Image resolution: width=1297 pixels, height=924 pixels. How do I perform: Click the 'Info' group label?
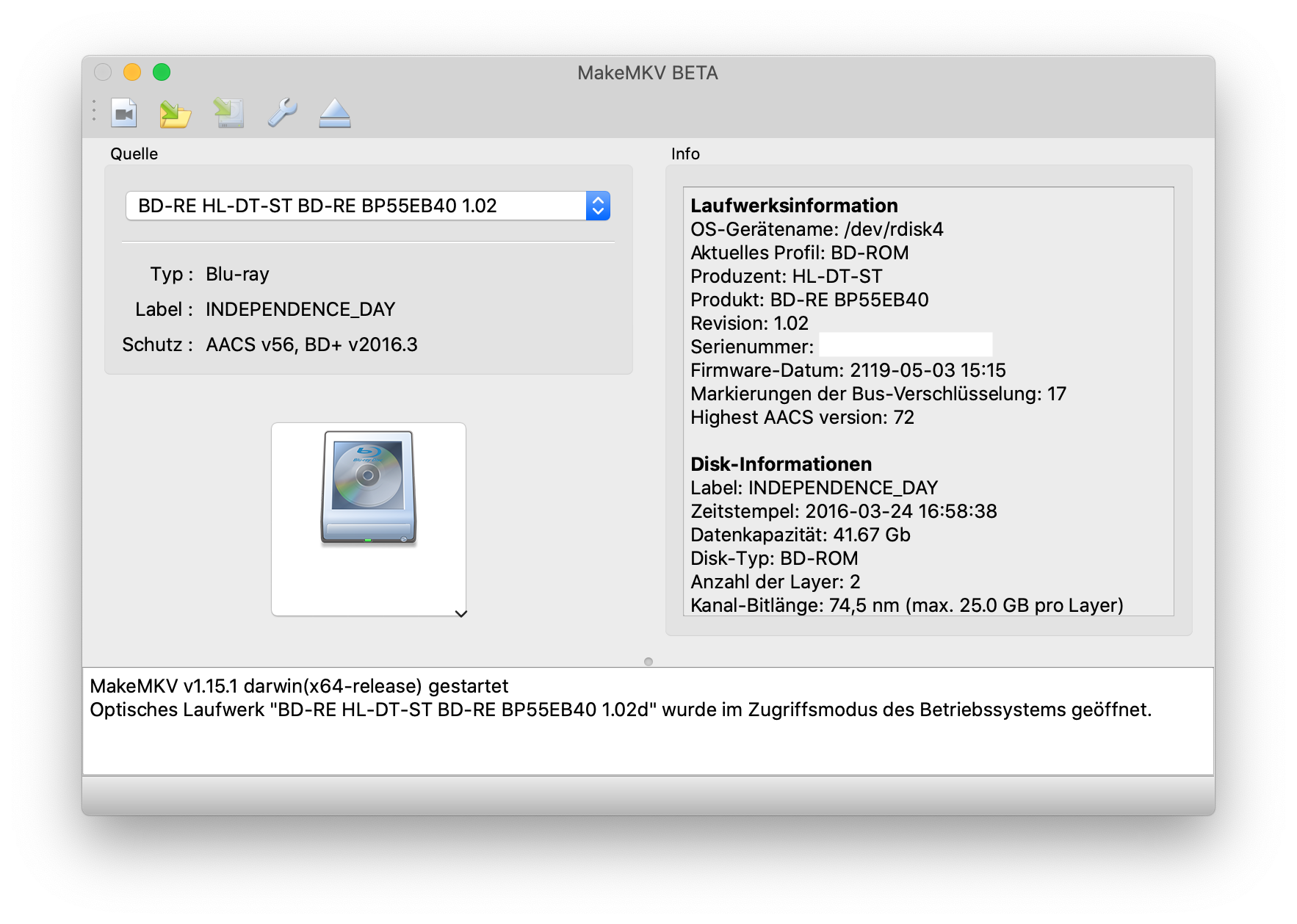685,154
